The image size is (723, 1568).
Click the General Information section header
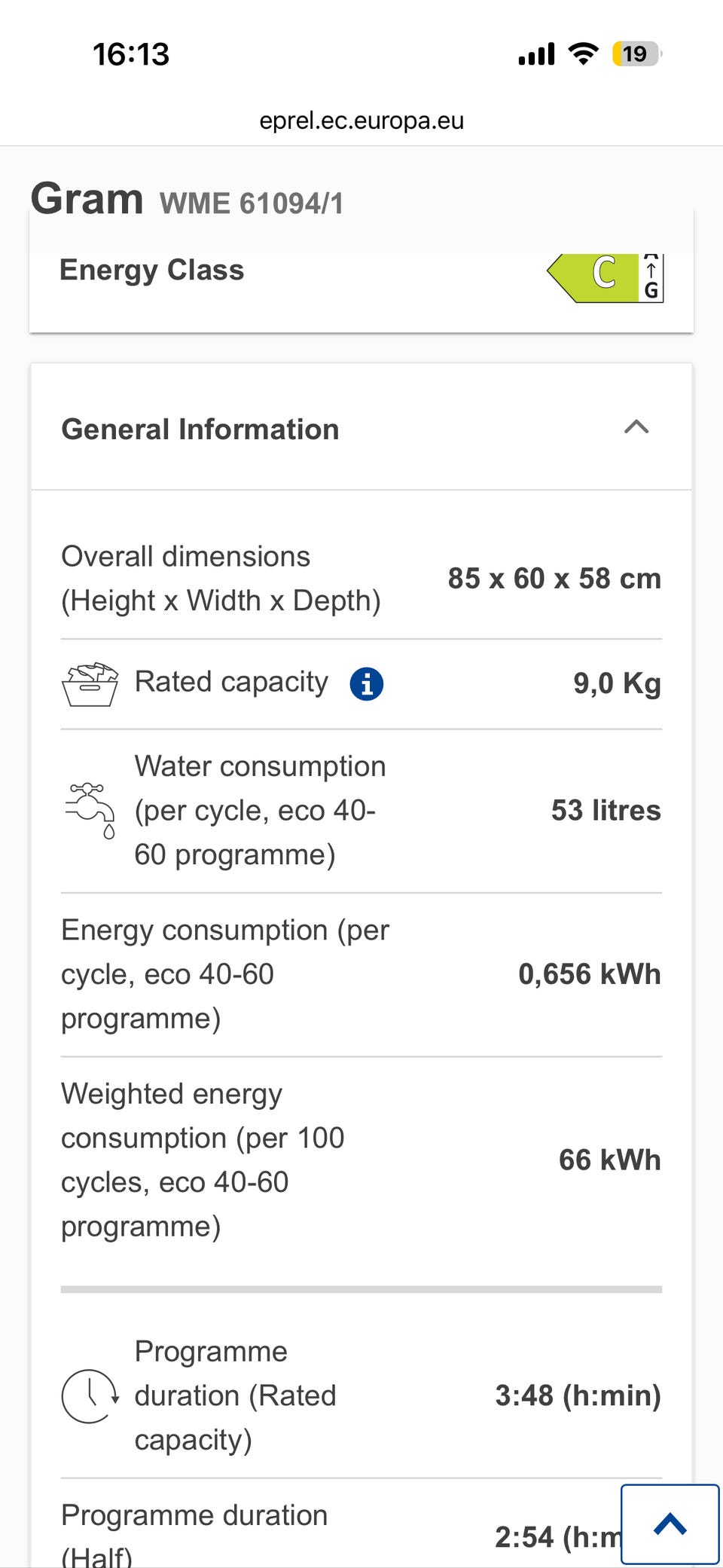point(200,429)
